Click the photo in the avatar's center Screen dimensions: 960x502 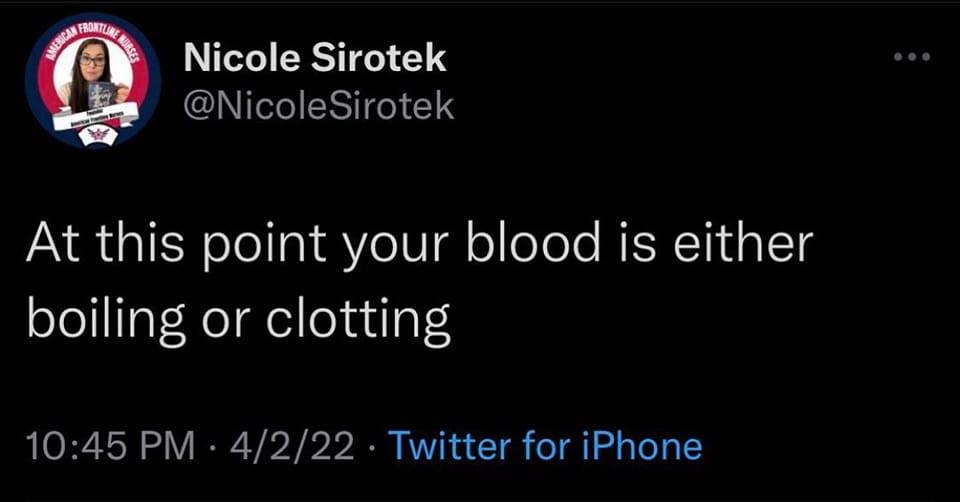94,80
